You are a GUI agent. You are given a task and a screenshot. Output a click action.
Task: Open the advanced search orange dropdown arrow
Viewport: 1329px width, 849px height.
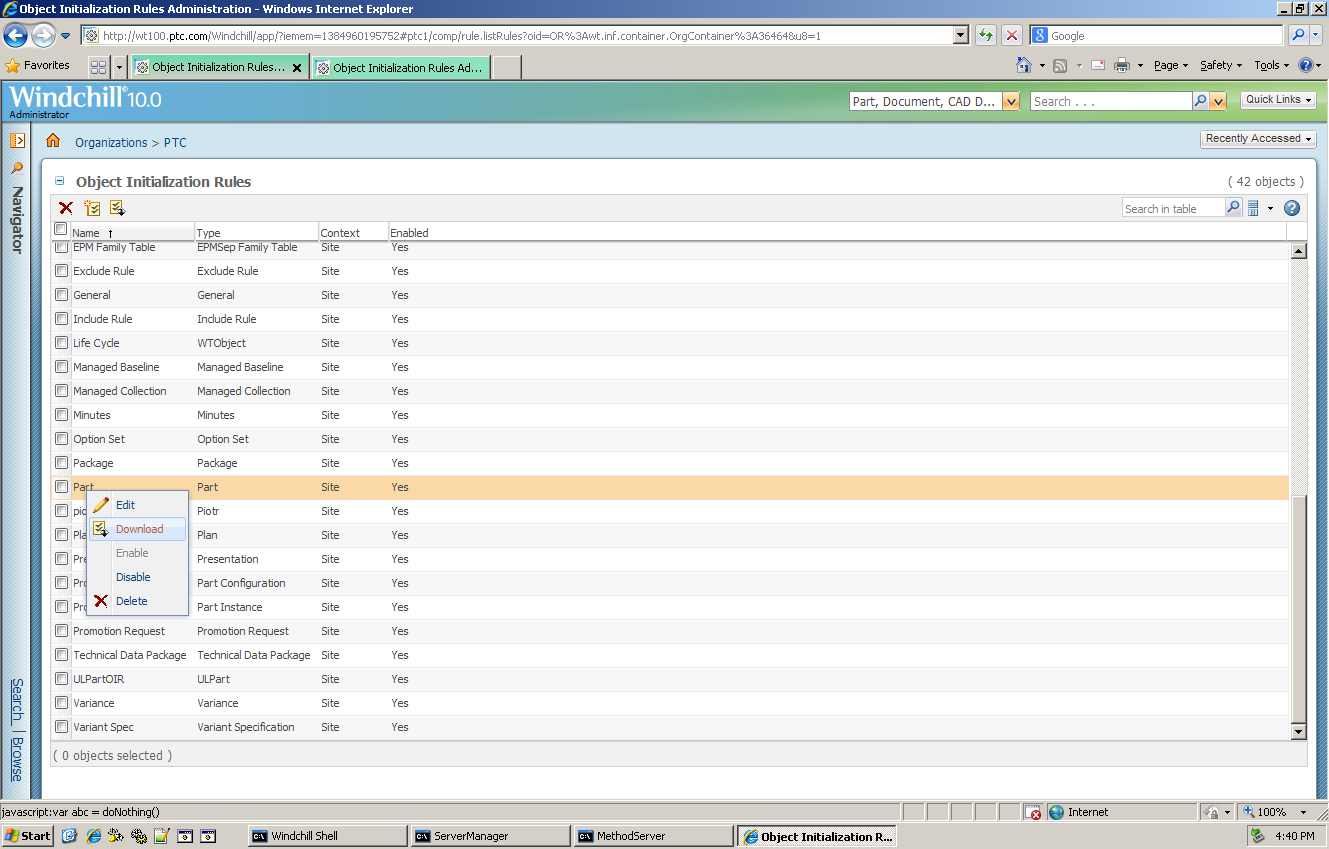click(1218, 101)
